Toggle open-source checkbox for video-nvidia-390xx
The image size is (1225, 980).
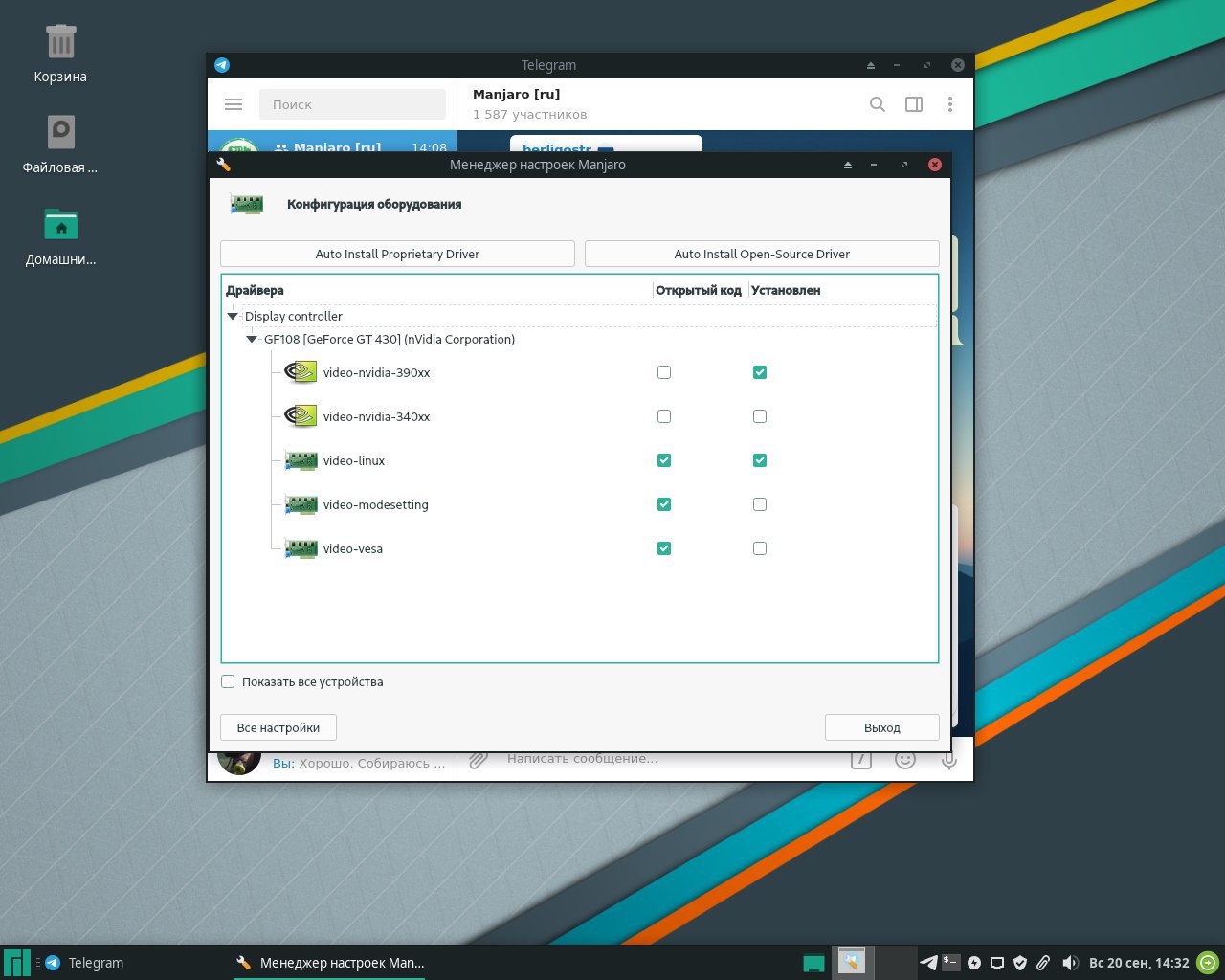[x=664, y=372]
